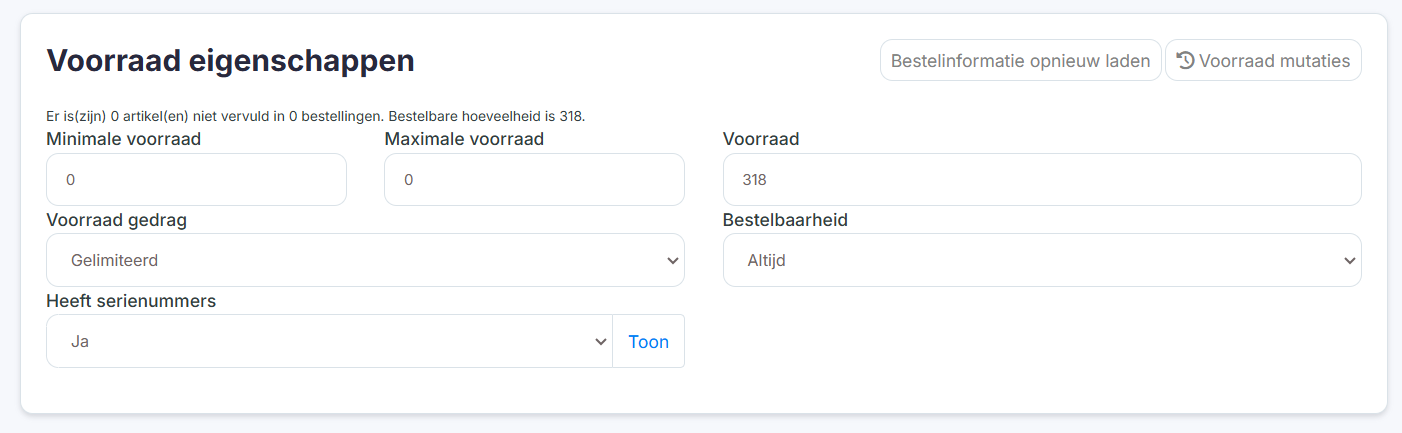Click the Minimale voorraad label

coord(123,139)
